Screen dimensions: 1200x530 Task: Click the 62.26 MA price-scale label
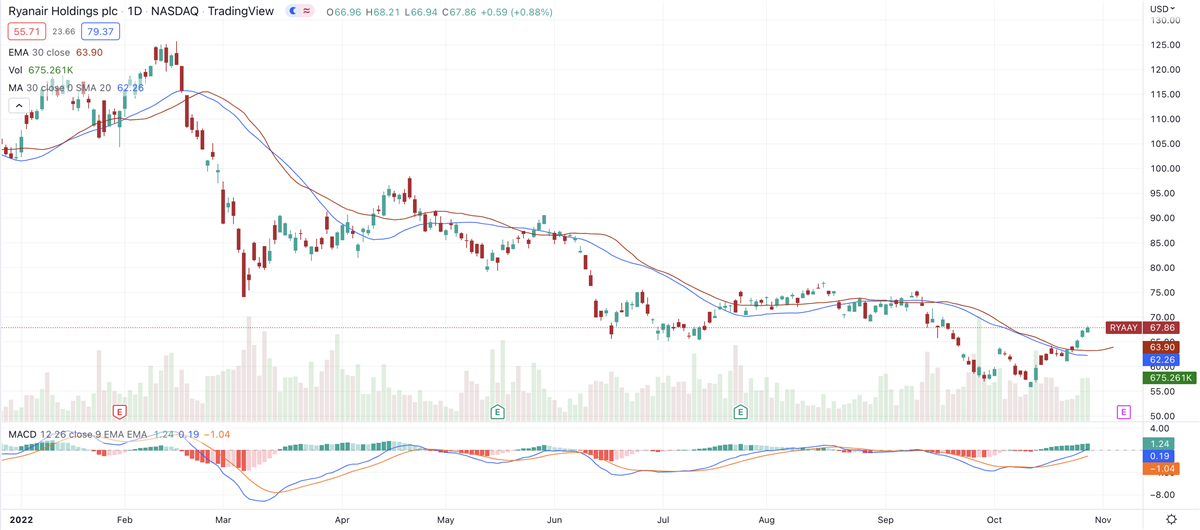(1163, 359)
